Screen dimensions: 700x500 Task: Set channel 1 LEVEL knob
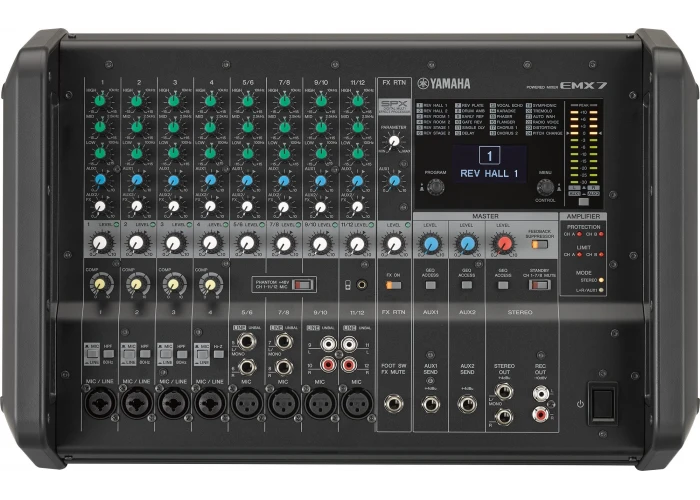[100, 243]
